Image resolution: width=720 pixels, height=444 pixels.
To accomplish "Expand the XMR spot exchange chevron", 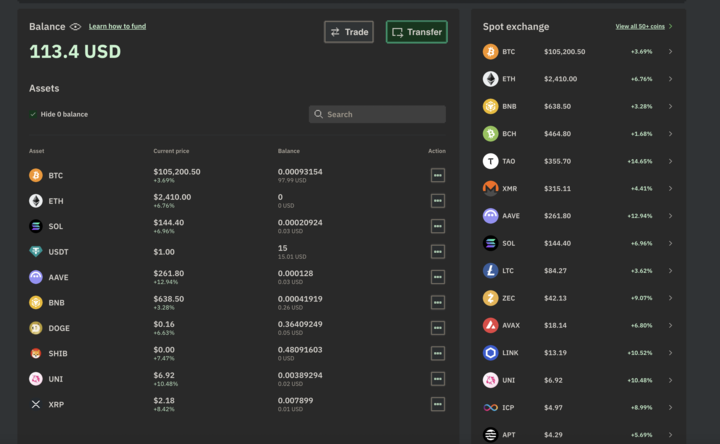I will coord(670,188).
